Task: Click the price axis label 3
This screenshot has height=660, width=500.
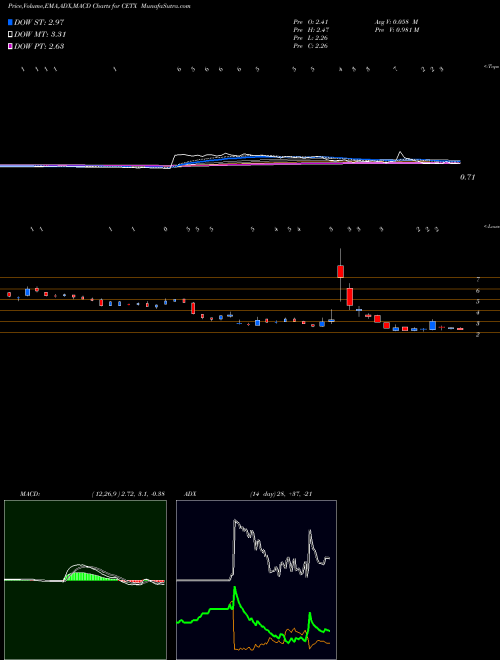Action: pos(478,324)
